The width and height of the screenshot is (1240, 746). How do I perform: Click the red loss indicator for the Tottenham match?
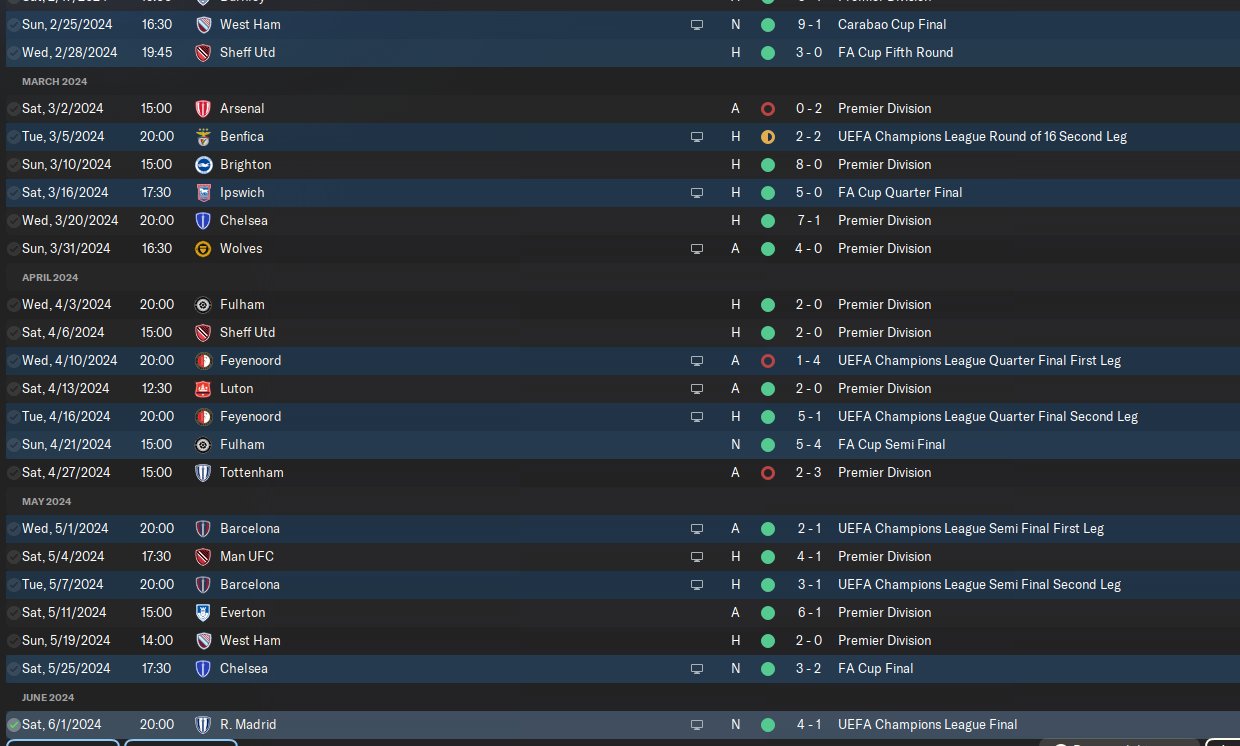pos(767,472)
